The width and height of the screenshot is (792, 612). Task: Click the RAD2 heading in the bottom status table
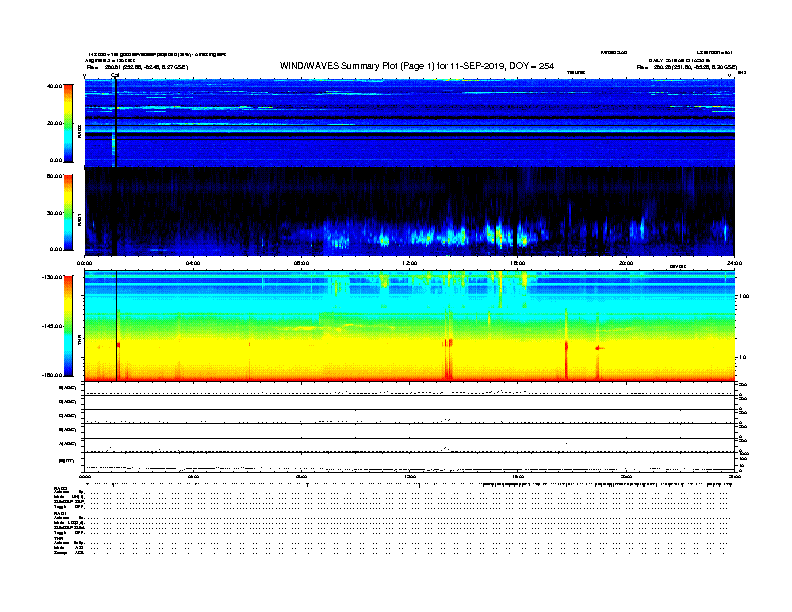coord(60,488)
